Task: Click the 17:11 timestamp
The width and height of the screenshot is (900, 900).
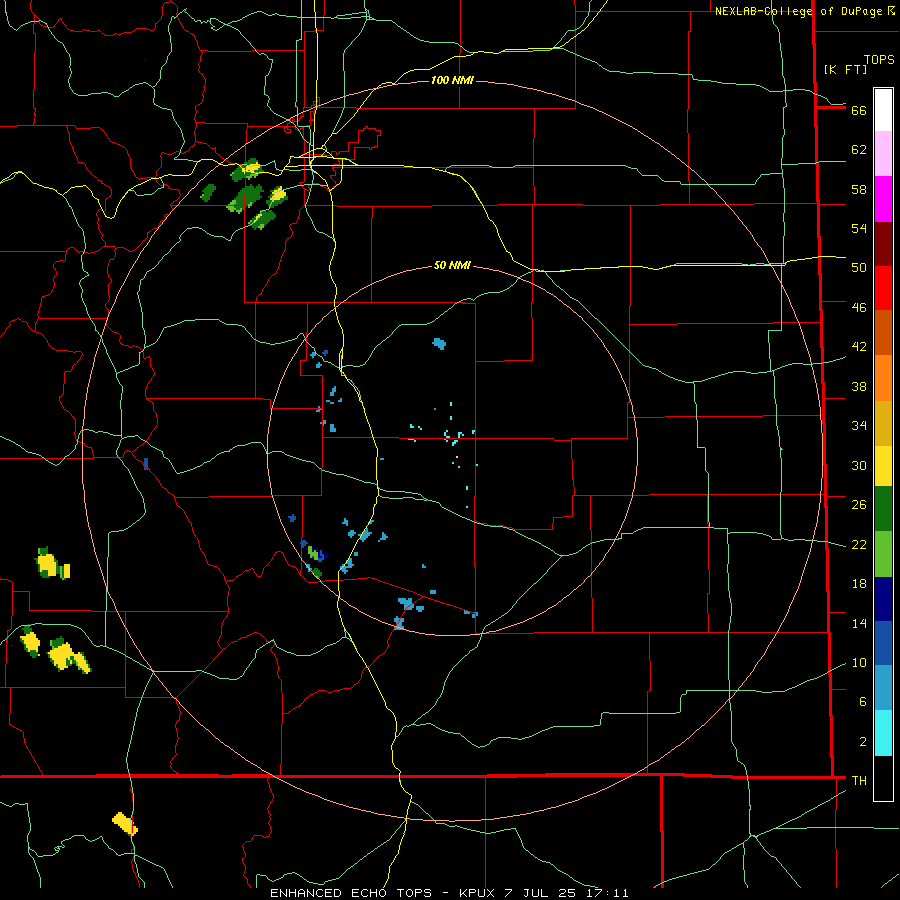Action: click(607, 893)
